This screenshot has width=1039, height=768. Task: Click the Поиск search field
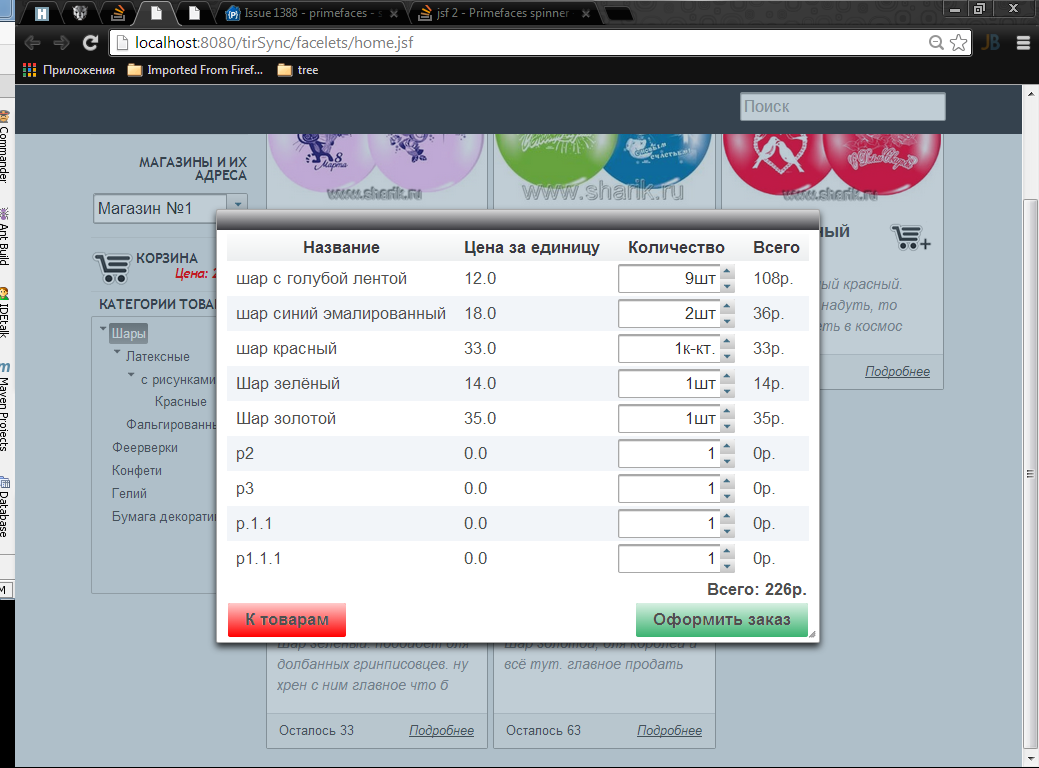click(x=842, y=107)
